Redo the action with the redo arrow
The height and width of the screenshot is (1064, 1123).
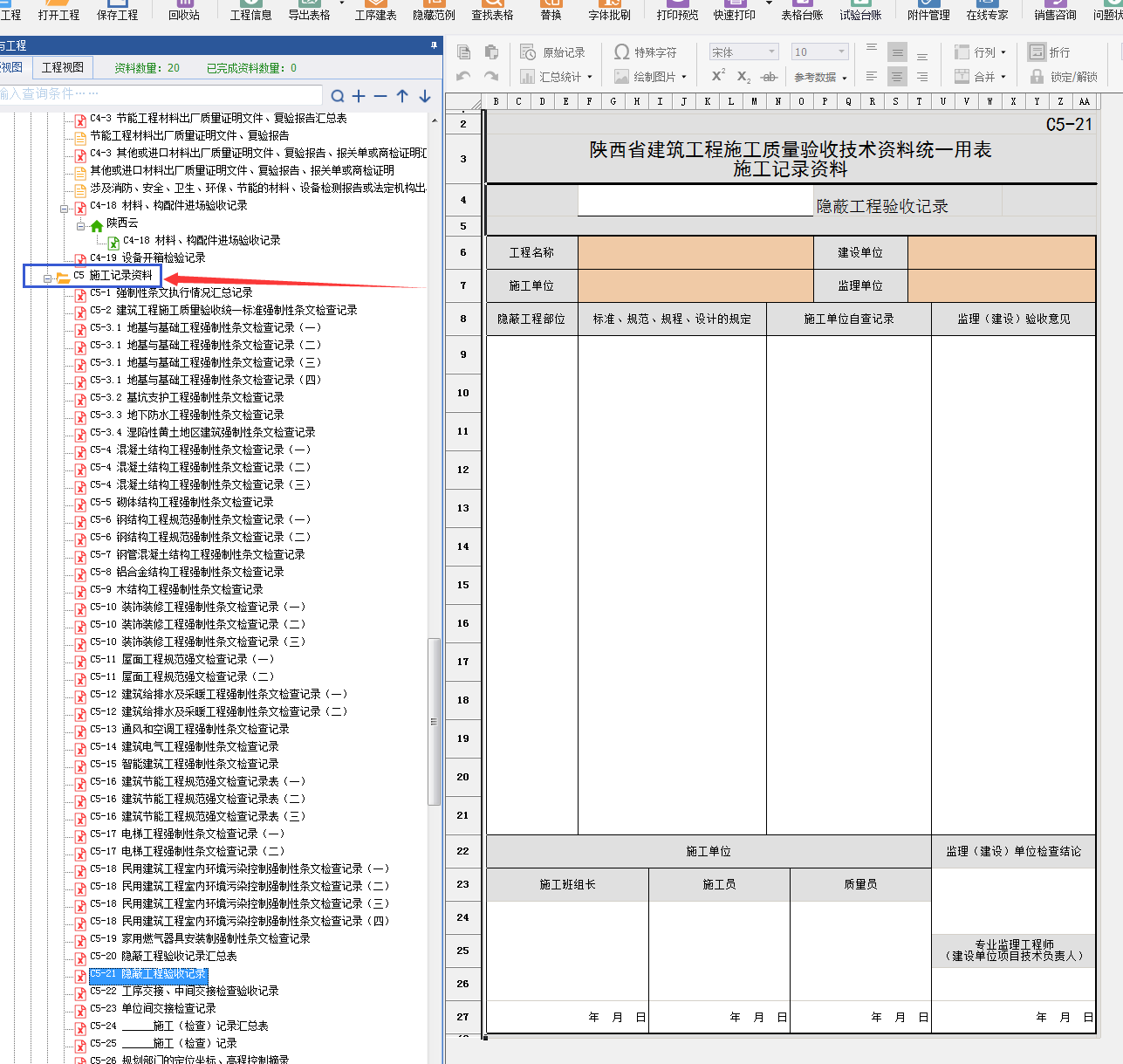491,77
